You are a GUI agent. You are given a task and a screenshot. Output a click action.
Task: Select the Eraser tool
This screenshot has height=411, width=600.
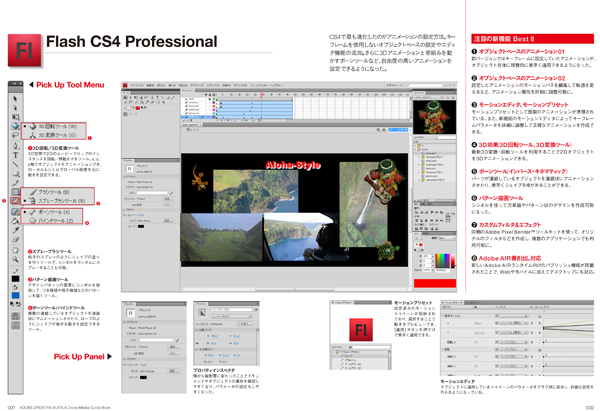pos(15,240)
